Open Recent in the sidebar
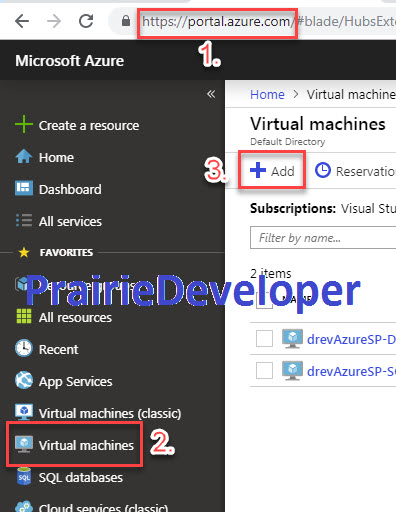The width and height of the screenshot is (396, 512). [58, 350]
